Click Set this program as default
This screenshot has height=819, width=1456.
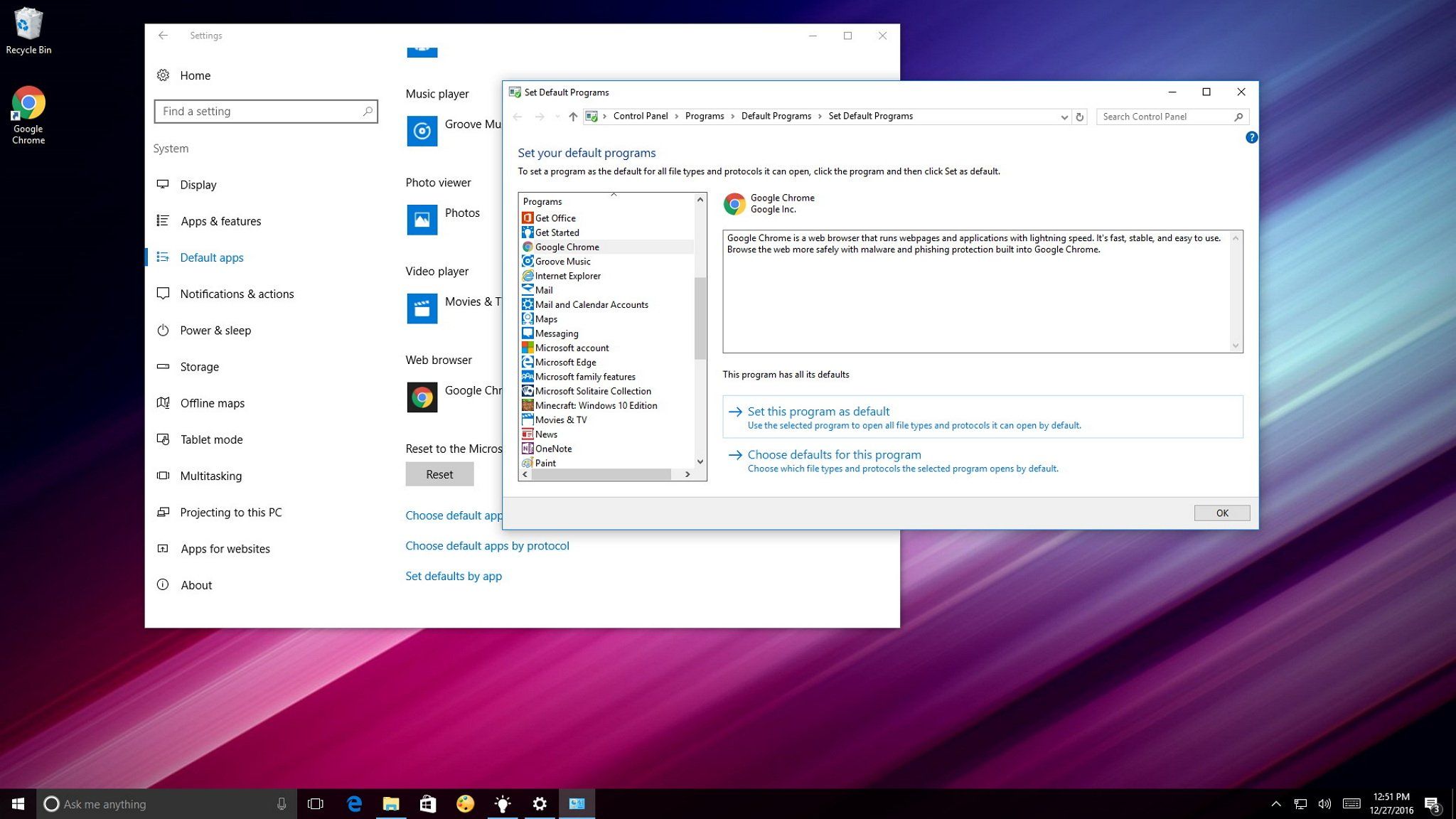(818, 412)
